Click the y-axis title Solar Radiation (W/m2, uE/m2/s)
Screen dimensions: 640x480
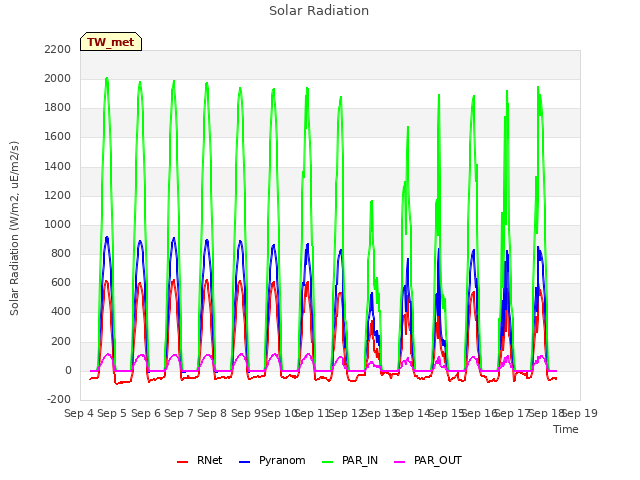click(x=14, y=228)
